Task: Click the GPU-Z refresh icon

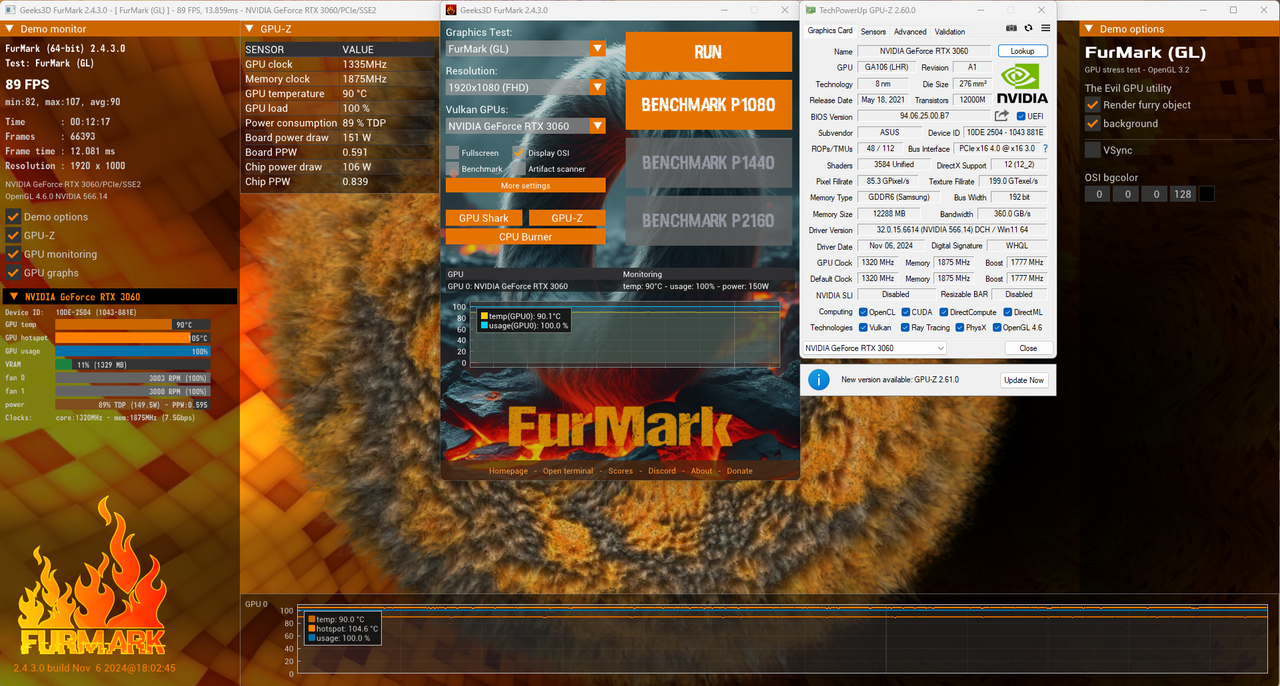Action: click(1028, 28)
